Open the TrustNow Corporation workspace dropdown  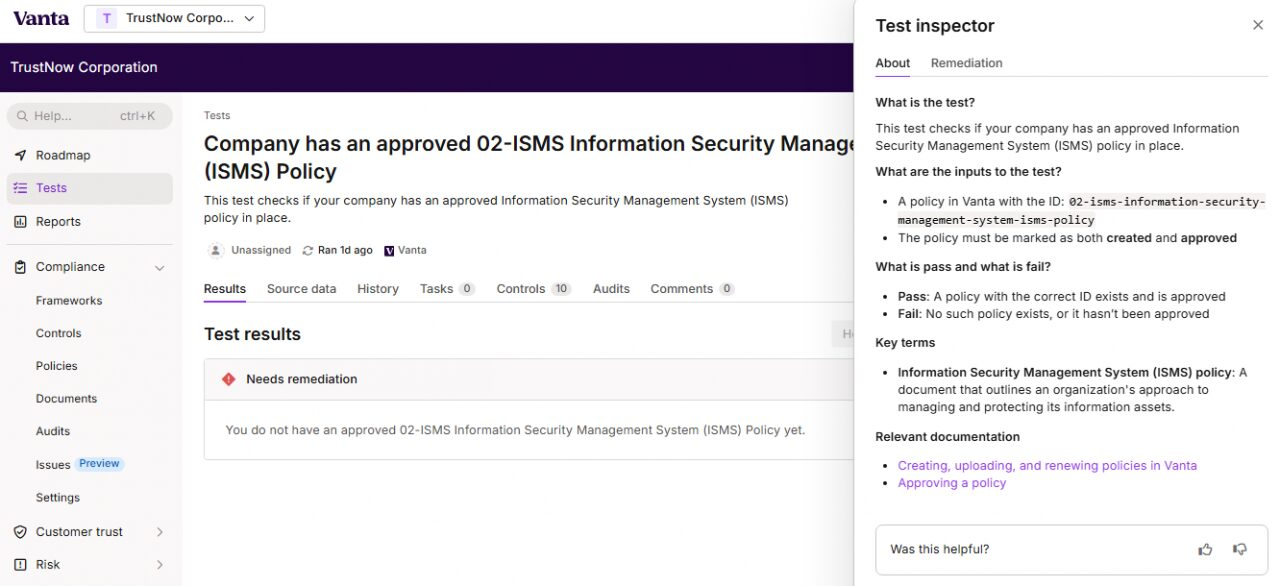174,18
